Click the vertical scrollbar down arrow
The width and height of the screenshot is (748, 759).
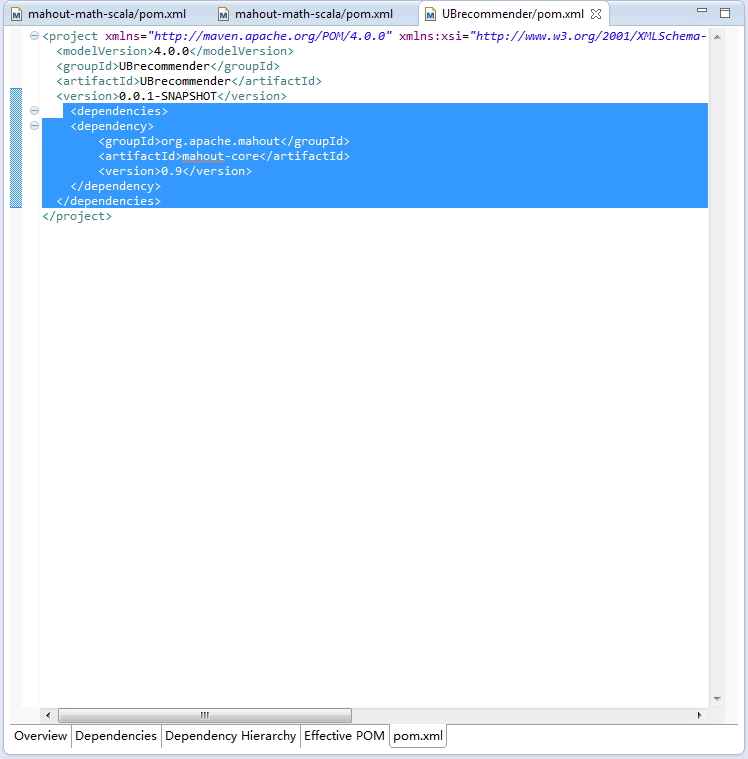pos(716,699)
